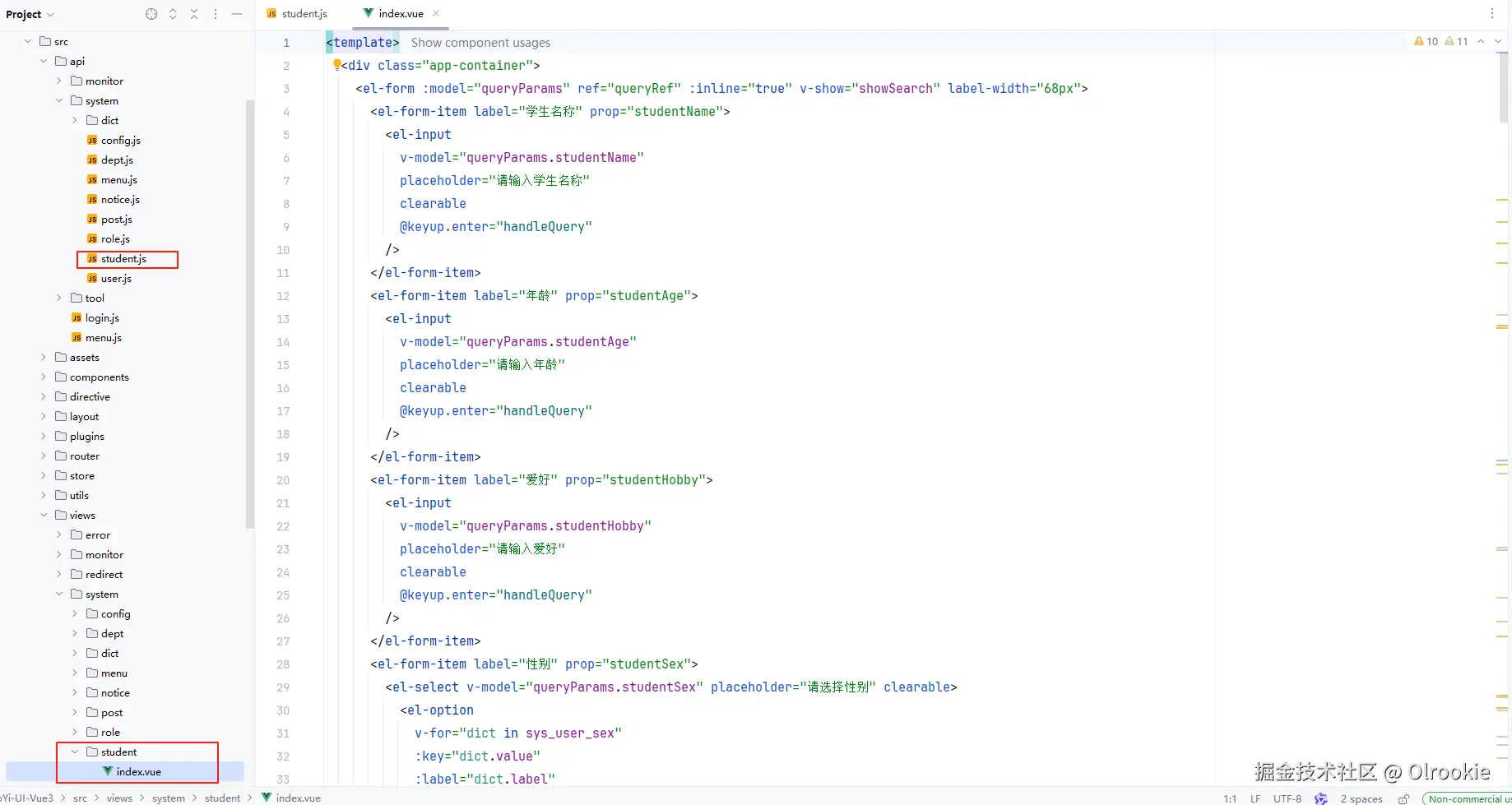Select index.vue under the student folder
This screenshot has width=1512, height=805.
tap(132, 771)
